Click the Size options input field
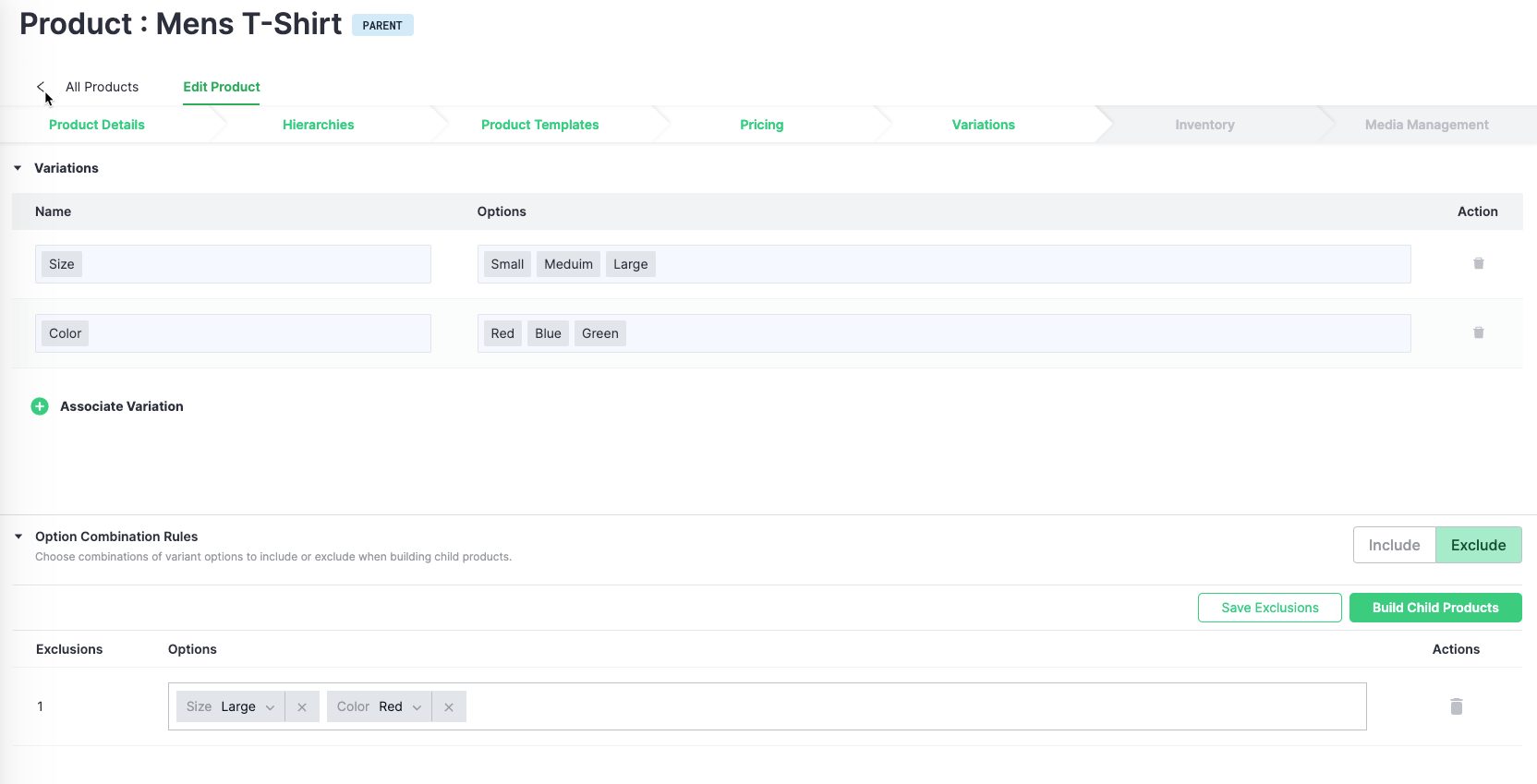Screen dimensions: 1537x784 (x=1016, y=264)
